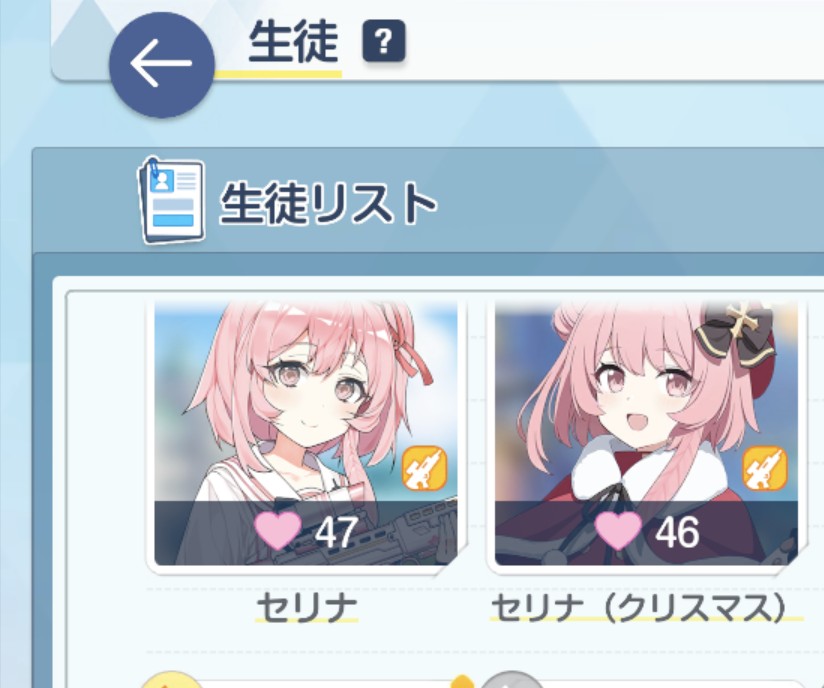Click the yellow round icon at bottom
The width and height of the screenshot is (824, 688).
(x=172, y=680)
